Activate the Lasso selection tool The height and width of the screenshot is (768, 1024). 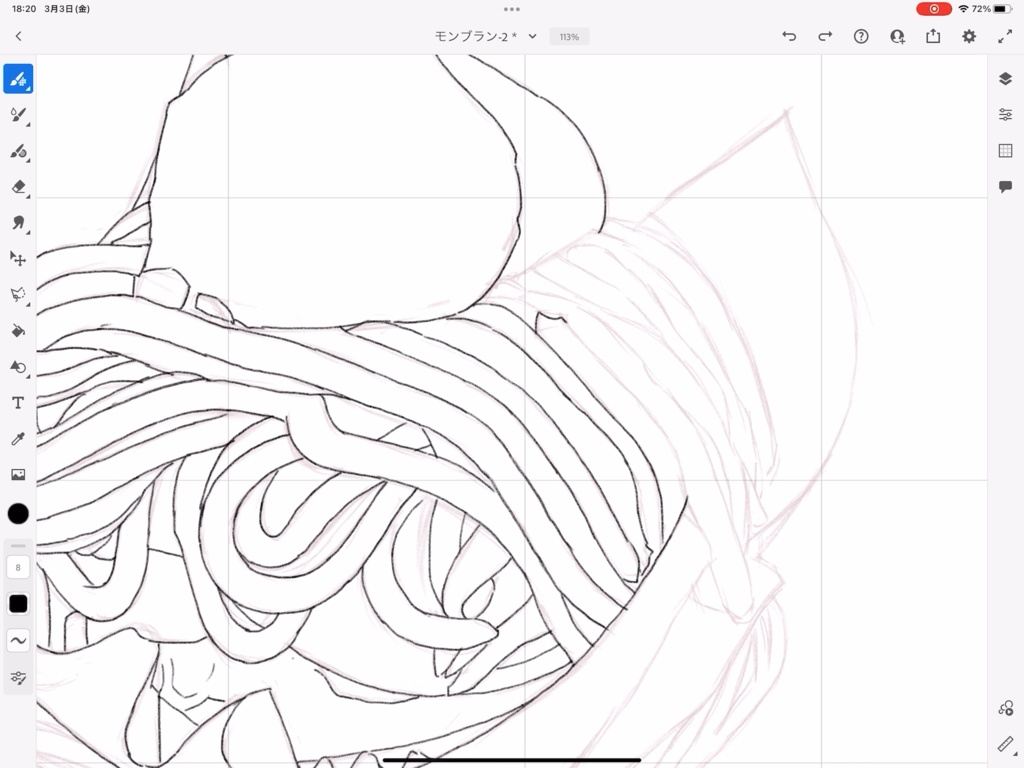coord(18,293)
